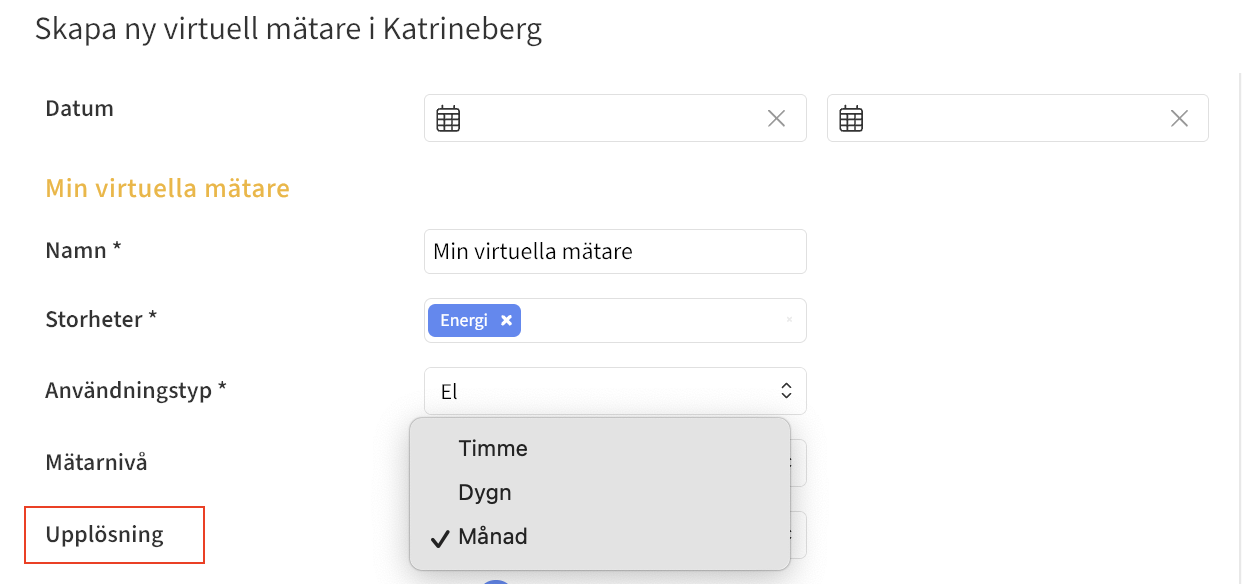Clear the first Datum field with its X
This screenshot has height=584, width=1242.
click(776, 119)
